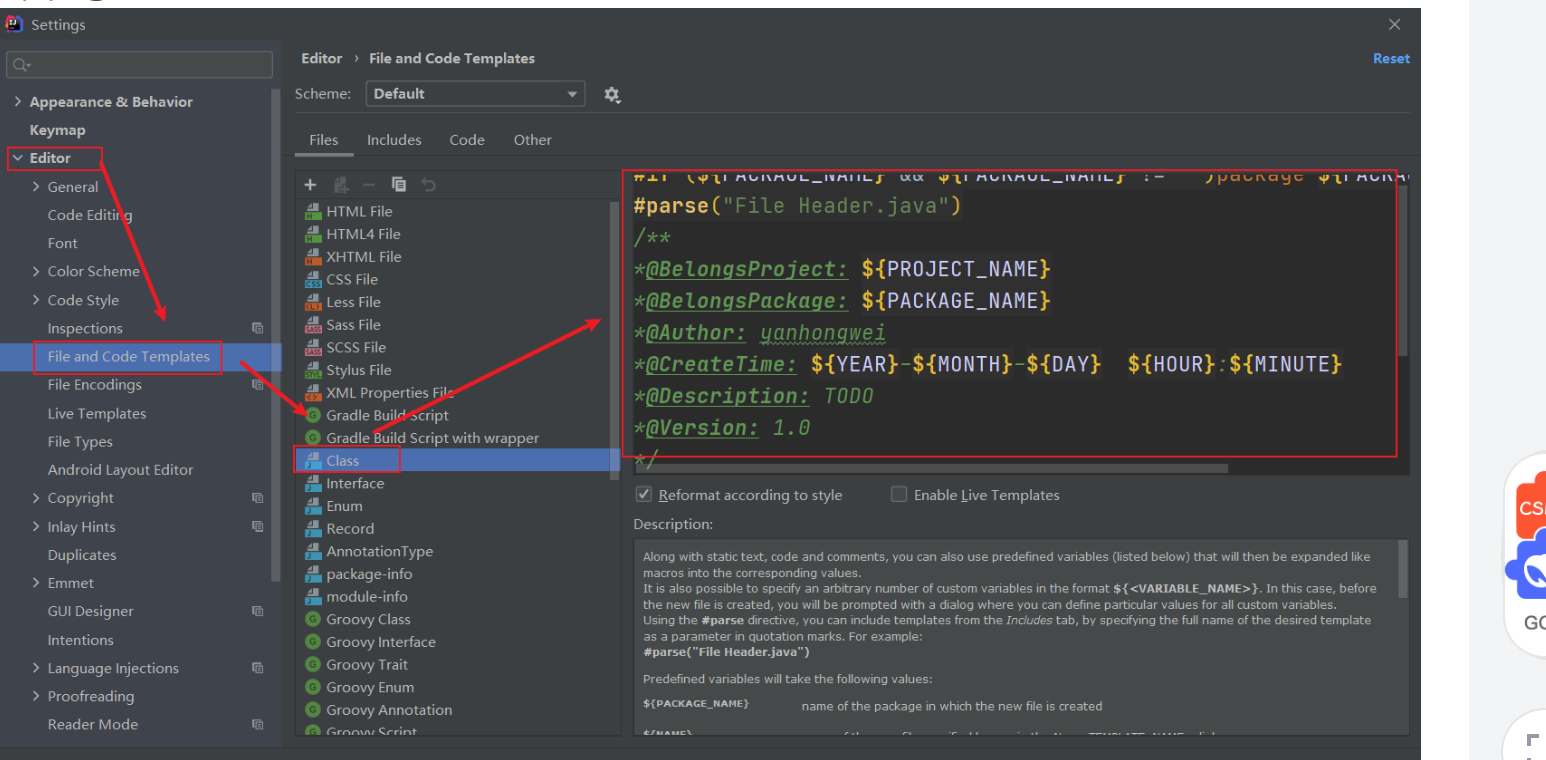The height and width of the screenshot is (760, 1546).
Task: Open the Scheme Default dropdown
Action: pyautogui.click(x=475, y=94)
